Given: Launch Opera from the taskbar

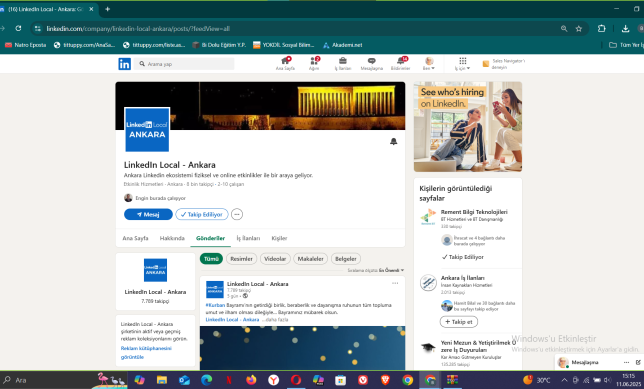Looking at the screenshot, I should pos(296,380).
